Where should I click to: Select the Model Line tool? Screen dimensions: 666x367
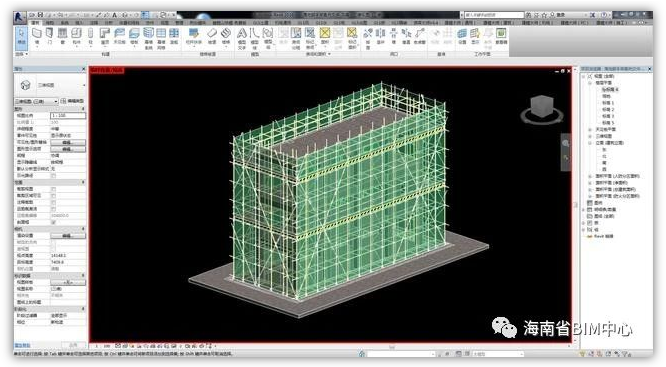[x=254, y=38]
